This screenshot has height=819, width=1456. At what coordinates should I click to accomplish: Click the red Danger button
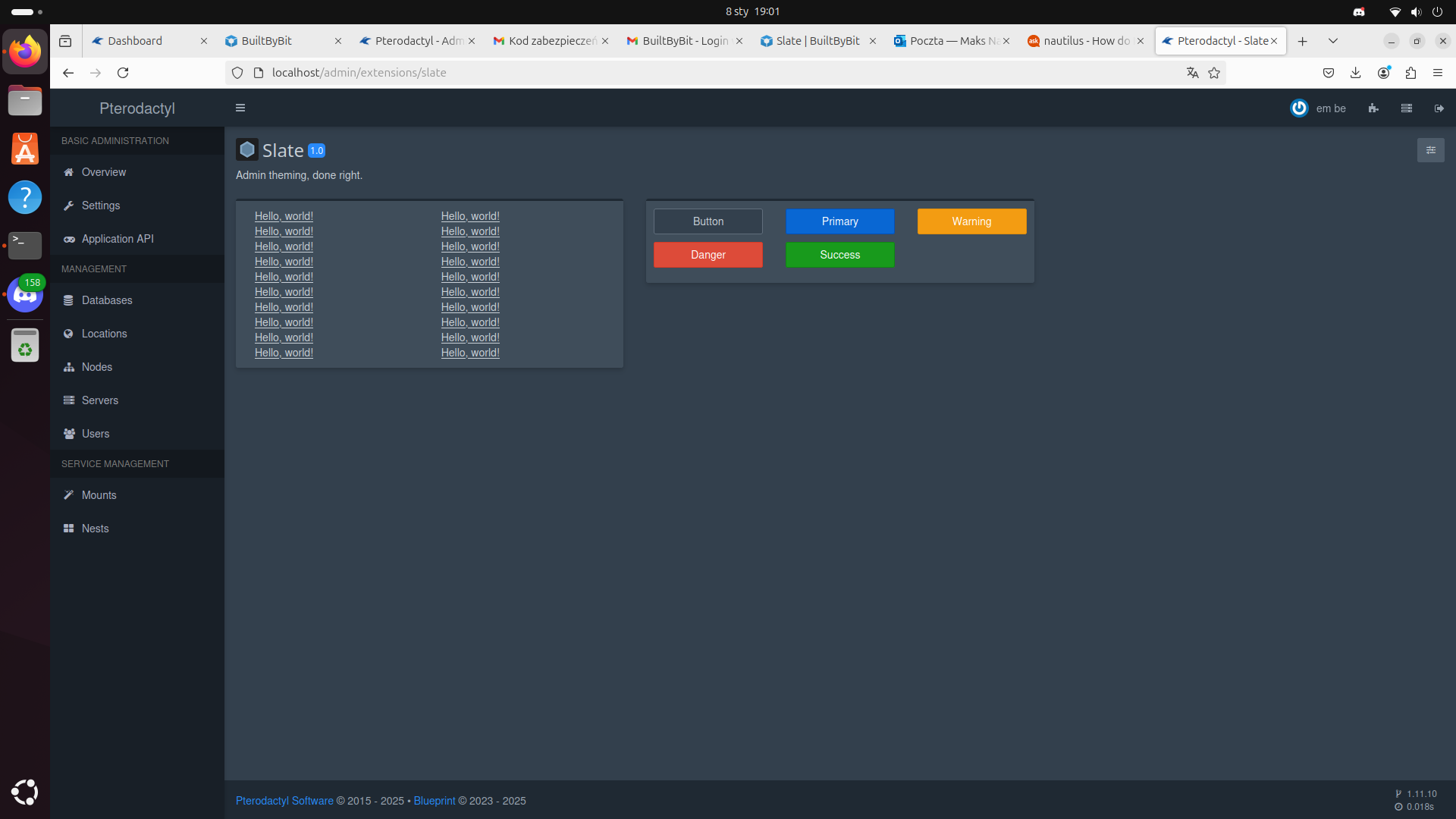tap(708, 255)
